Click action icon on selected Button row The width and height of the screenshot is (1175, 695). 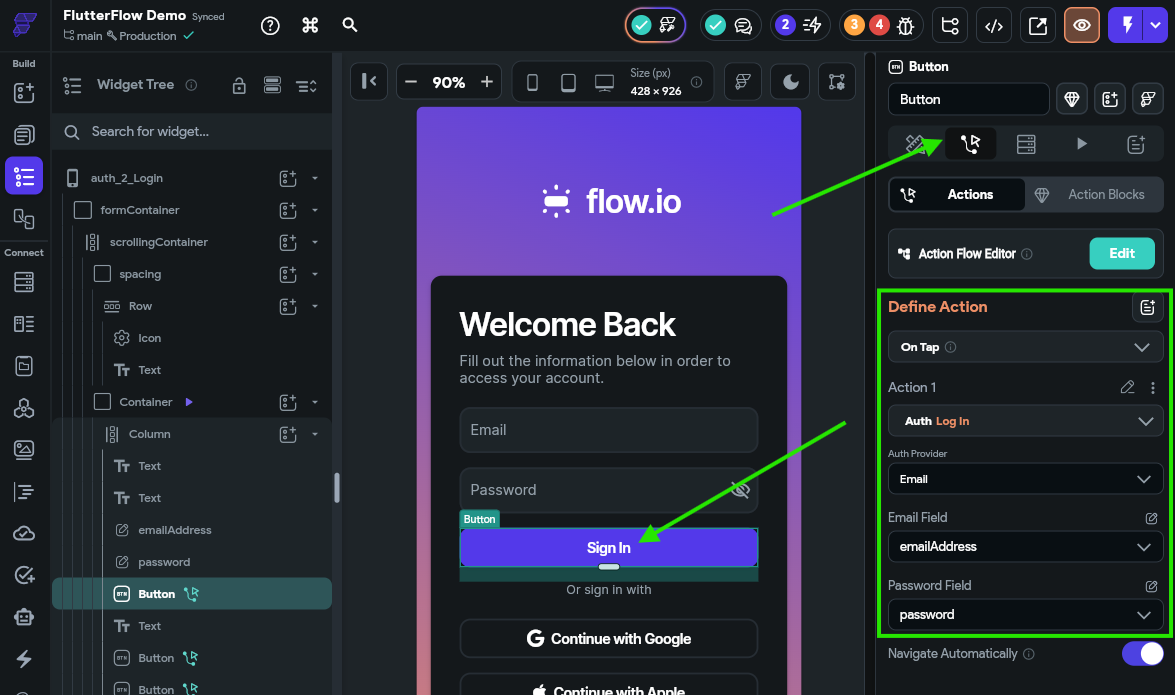tap(191, 594)
